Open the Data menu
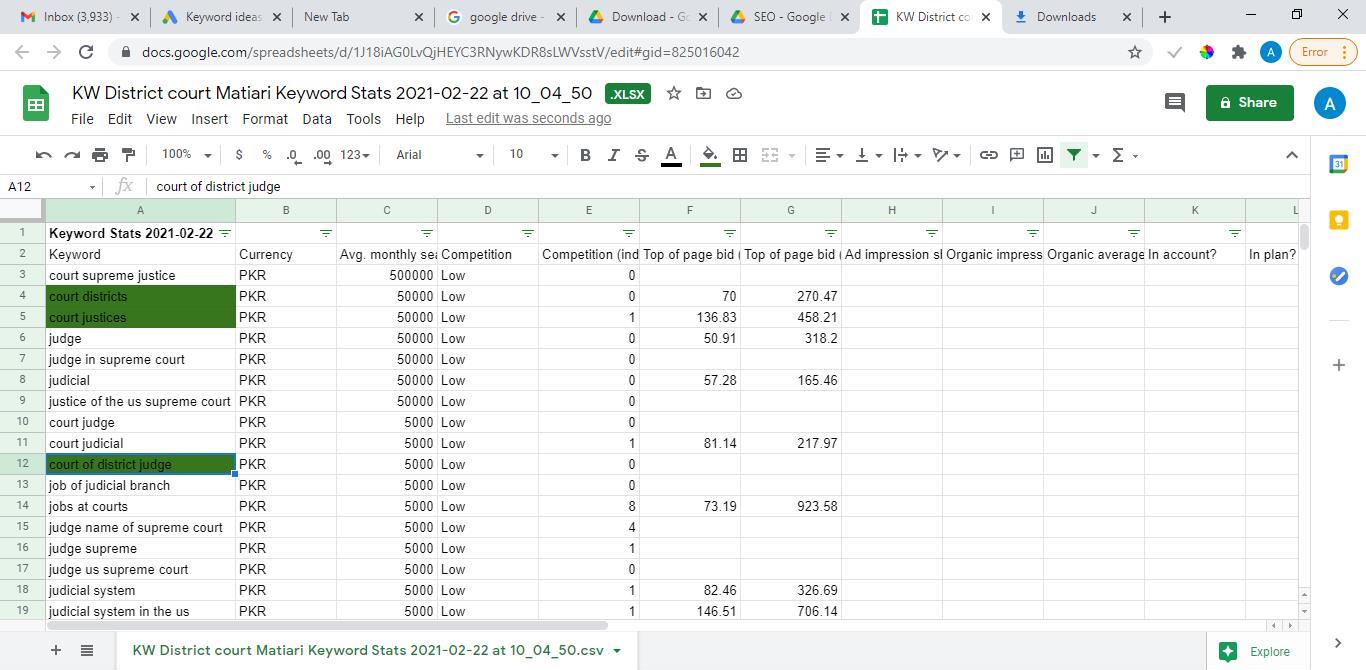Viewport: 1366px width, 670px height. tap(317, 119)
